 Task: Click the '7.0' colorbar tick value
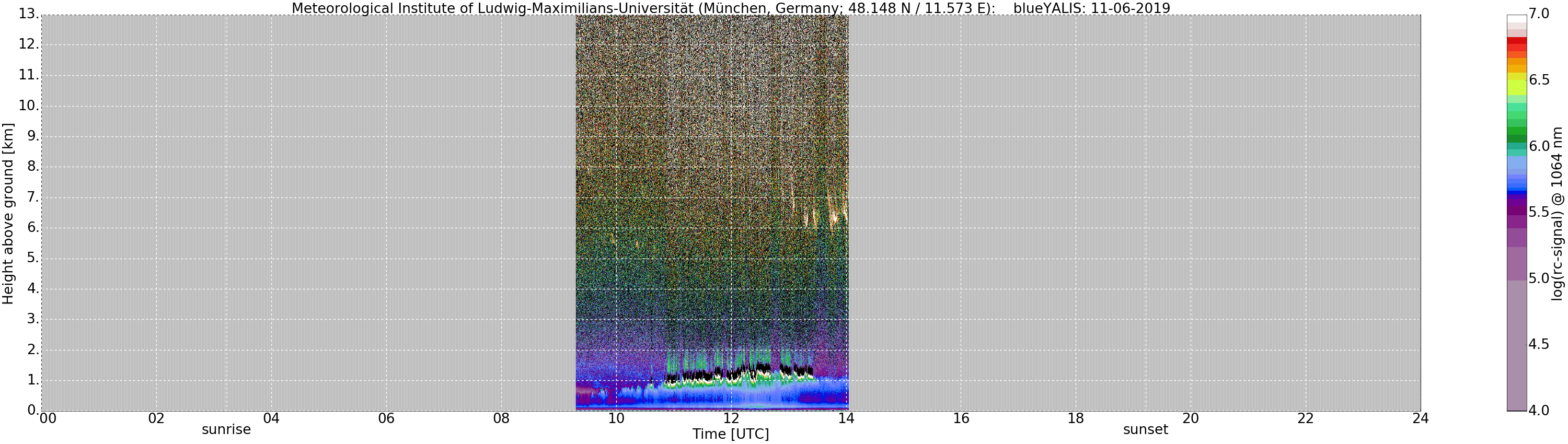(x=1539, y=14)
